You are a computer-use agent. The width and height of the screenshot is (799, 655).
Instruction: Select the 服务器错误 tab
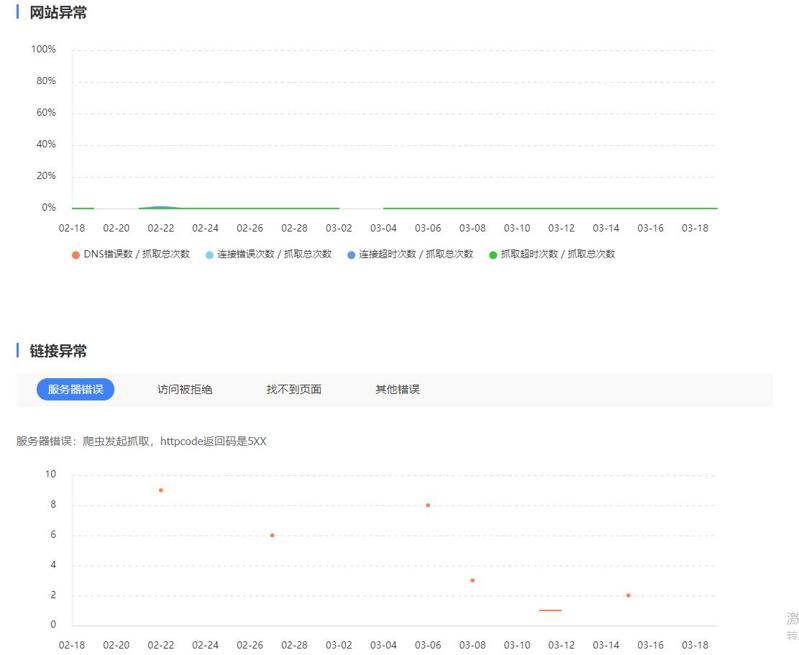76,389
